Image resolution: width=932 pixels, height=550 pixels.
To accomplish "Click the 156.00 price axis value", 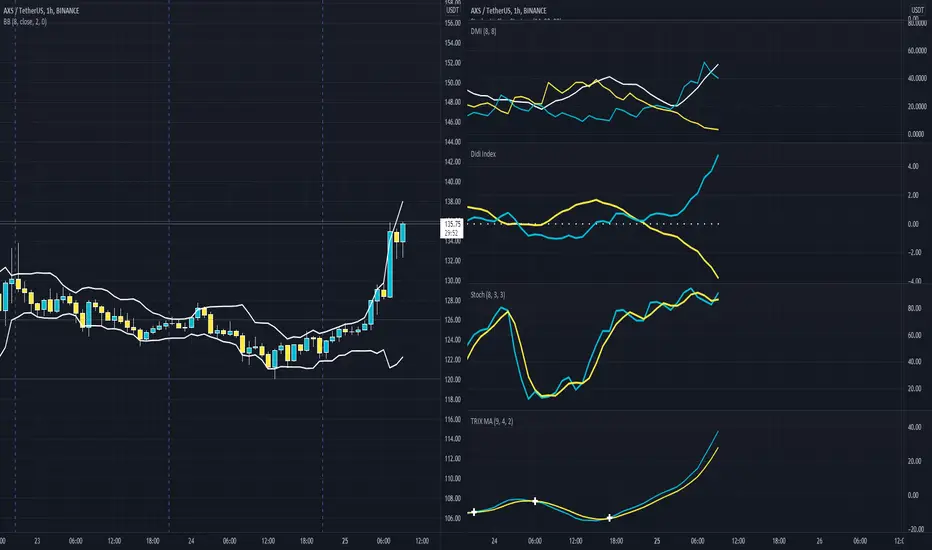I will (x=452, y=23).
